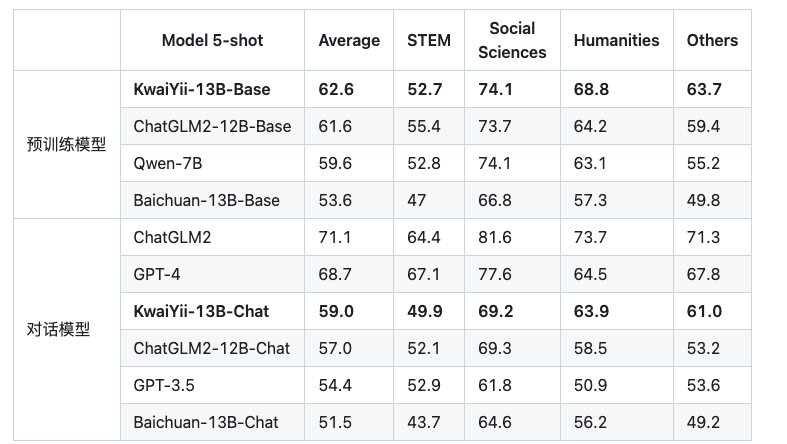Viewport: 787px width, 444px height.
Task: Select the Baichuan-13B-Base model cell
Action: (x=212, y=200)
